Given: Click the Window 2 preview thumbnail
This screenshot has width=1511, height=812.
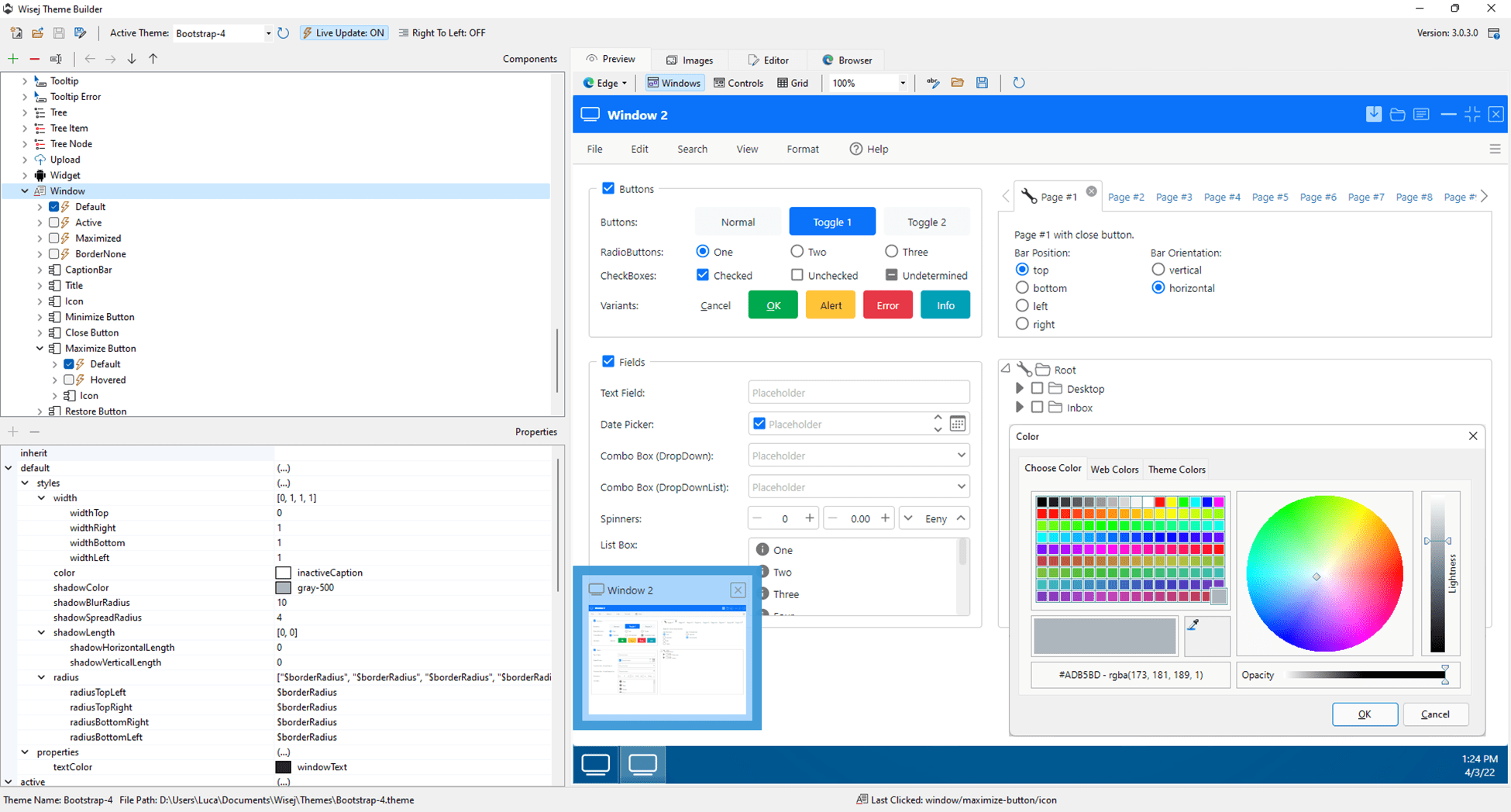Looking at the screenshot, I should click(x=667, y=659).
